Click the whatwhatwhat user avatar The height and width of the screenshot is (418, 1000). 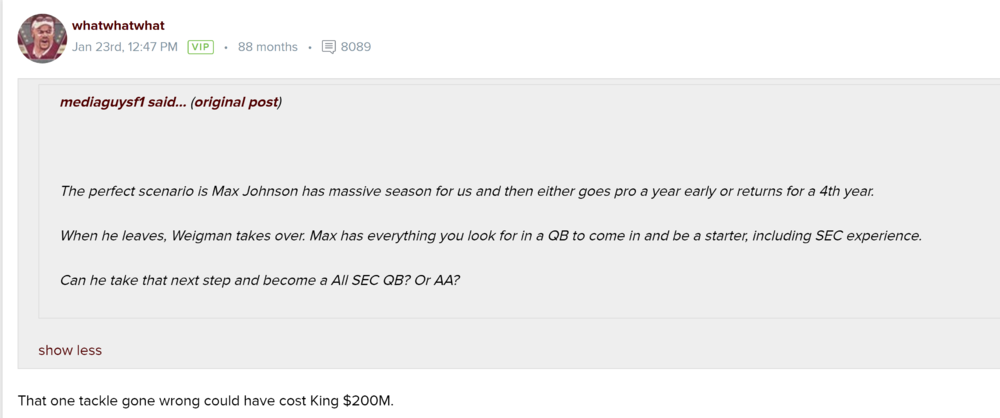[x=42, y=38]
